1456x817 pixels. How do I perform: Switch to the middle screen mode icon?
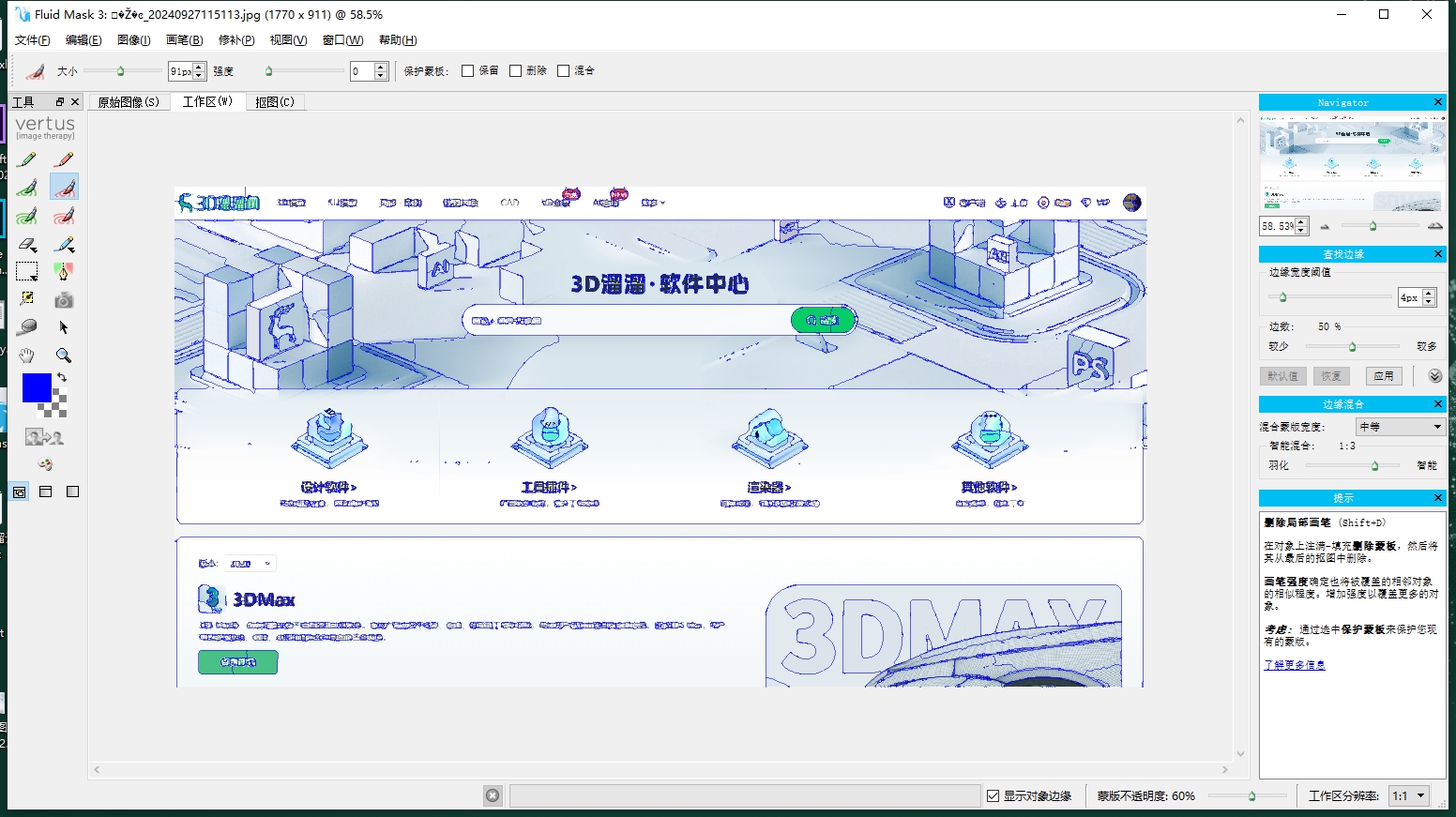45,492
